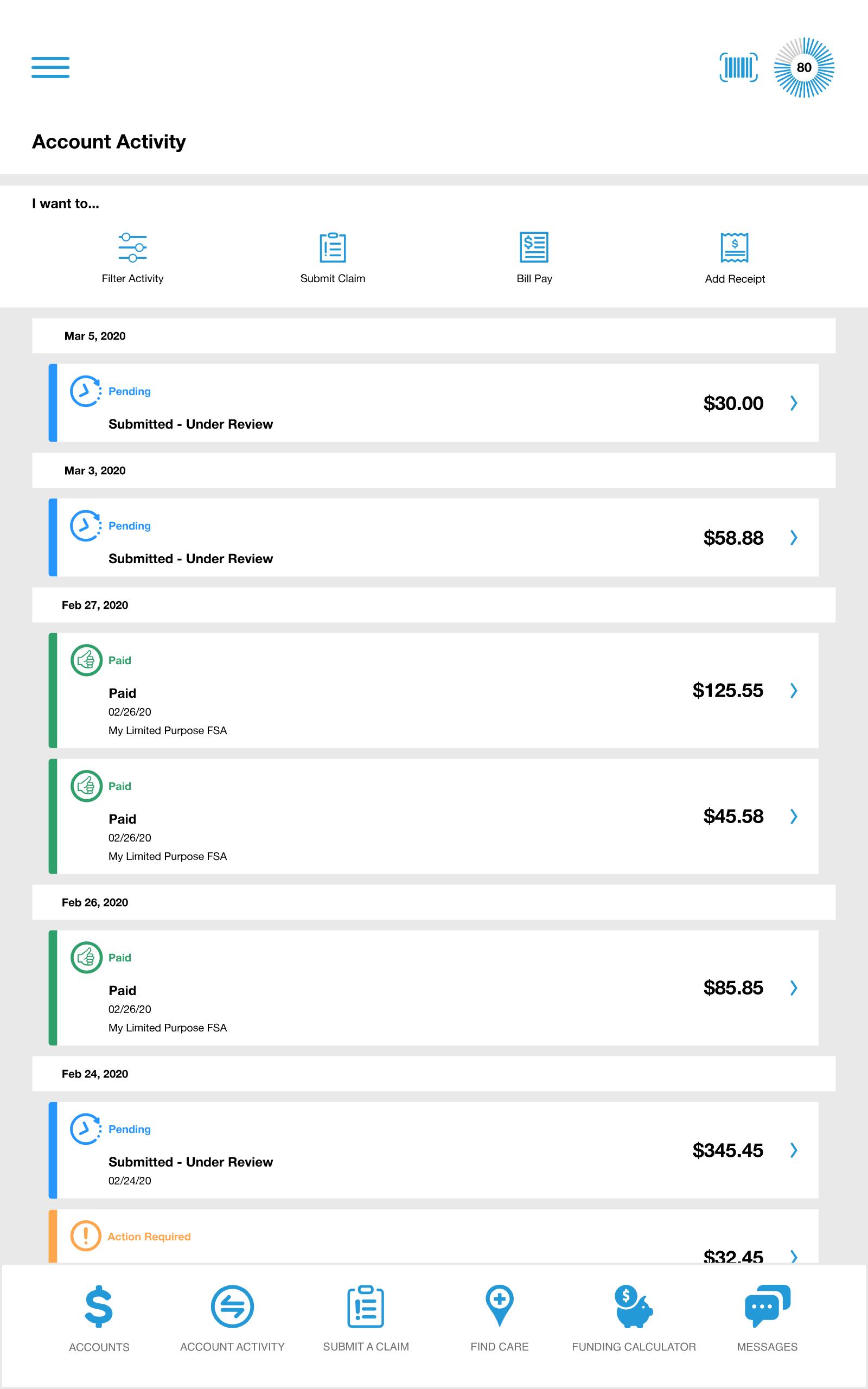Click the Add Receipt label
Viewport: 868px width, 1389px height.
pos(735,279)
